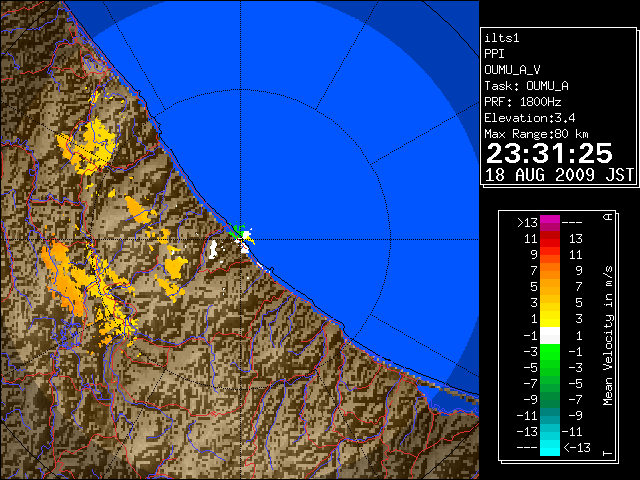This screenshot has height=480, width=640.
Task: Select the '18 AUG 2009 JST' date
Action: point(559,175)
